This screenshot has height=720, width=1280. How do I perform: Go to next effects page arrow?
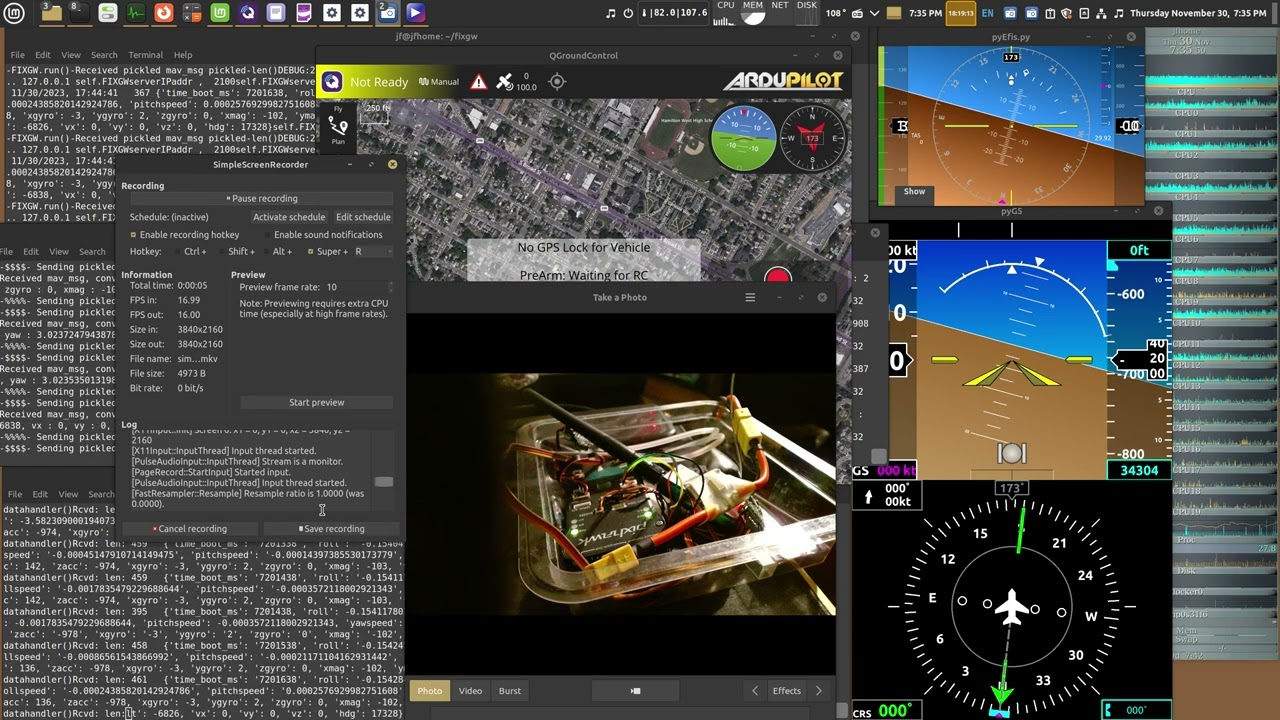[818, 690]
